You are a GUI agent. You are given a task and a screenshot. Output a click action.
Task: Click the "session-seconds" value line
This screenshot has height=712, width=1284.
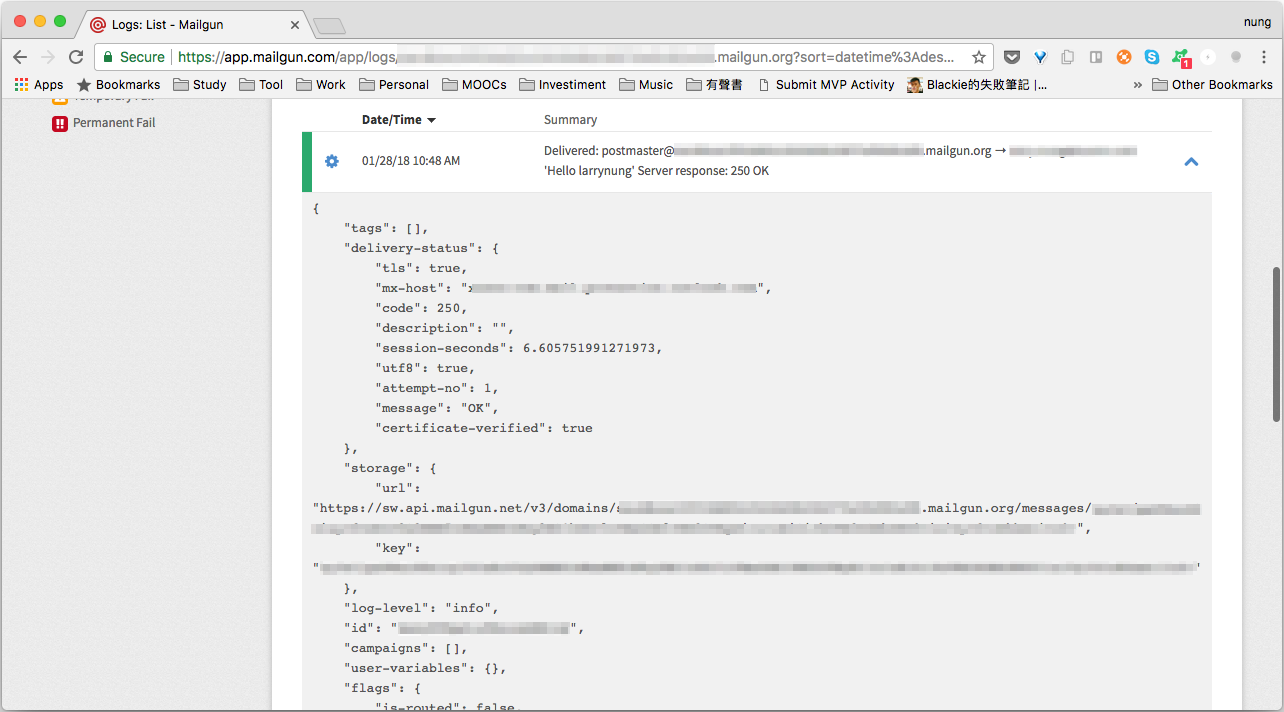[x=519, y=348]
